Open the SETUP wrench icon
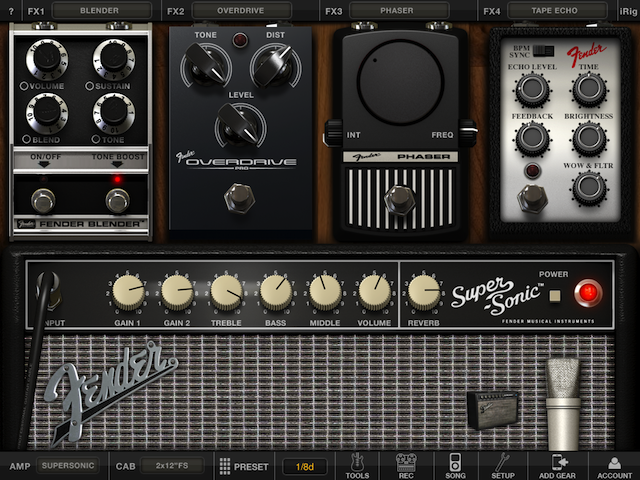Image resolution: width=640 pixels, height=480 pixels. coord(503,466)
